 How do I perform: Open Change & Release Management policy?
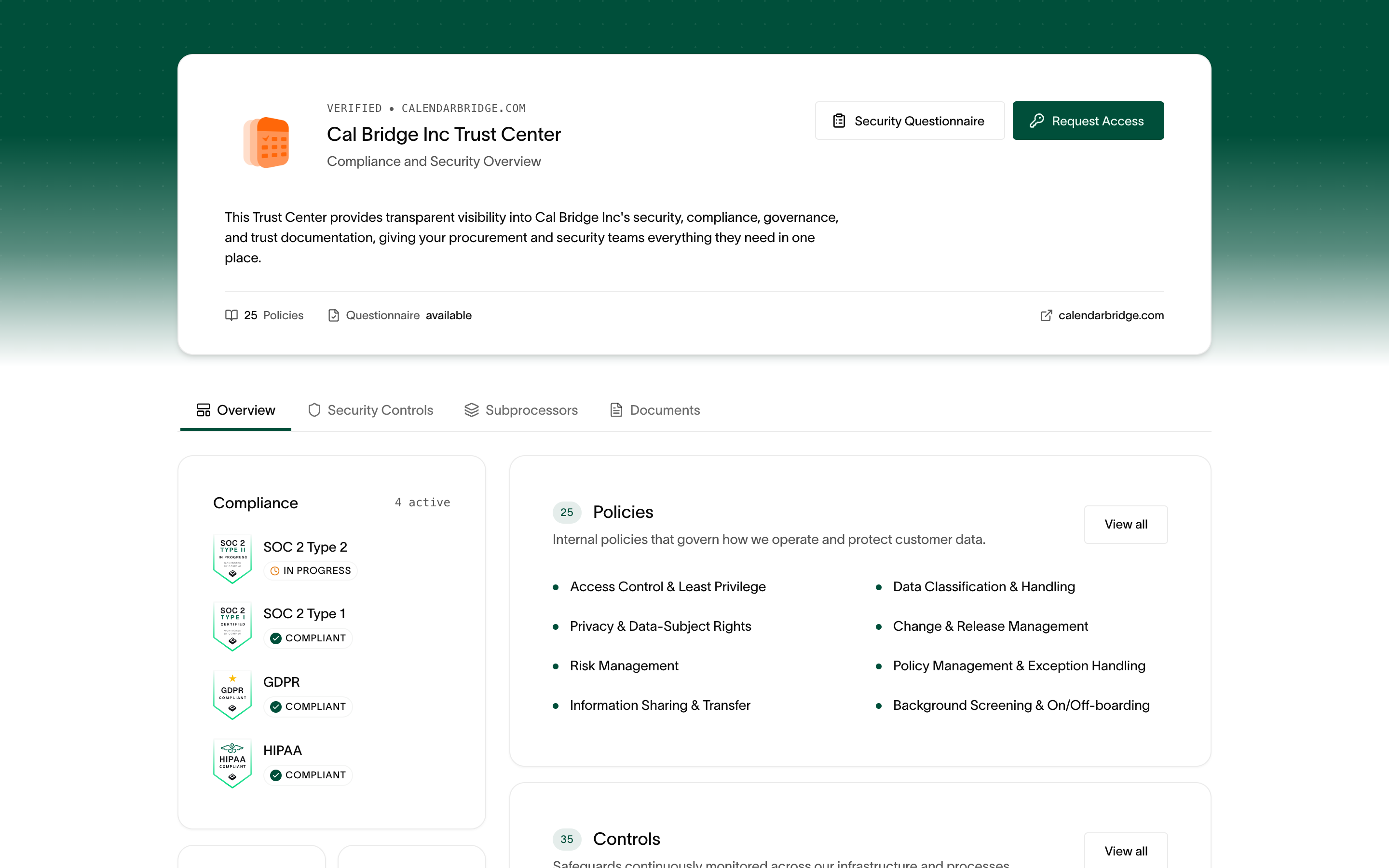click(990, 626)
